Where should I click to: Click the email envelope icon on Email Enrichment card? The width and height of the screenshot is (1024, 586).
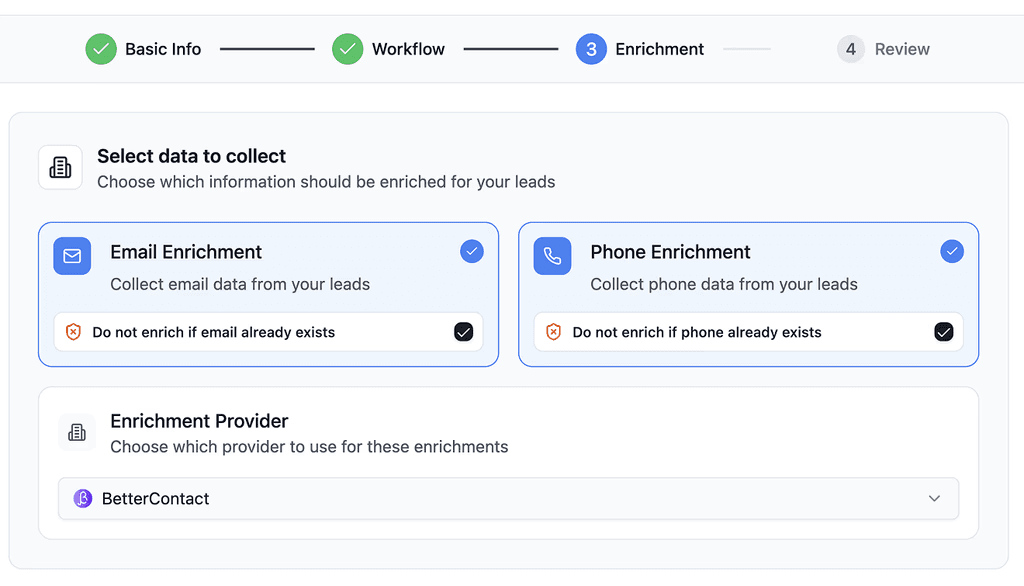71,256
